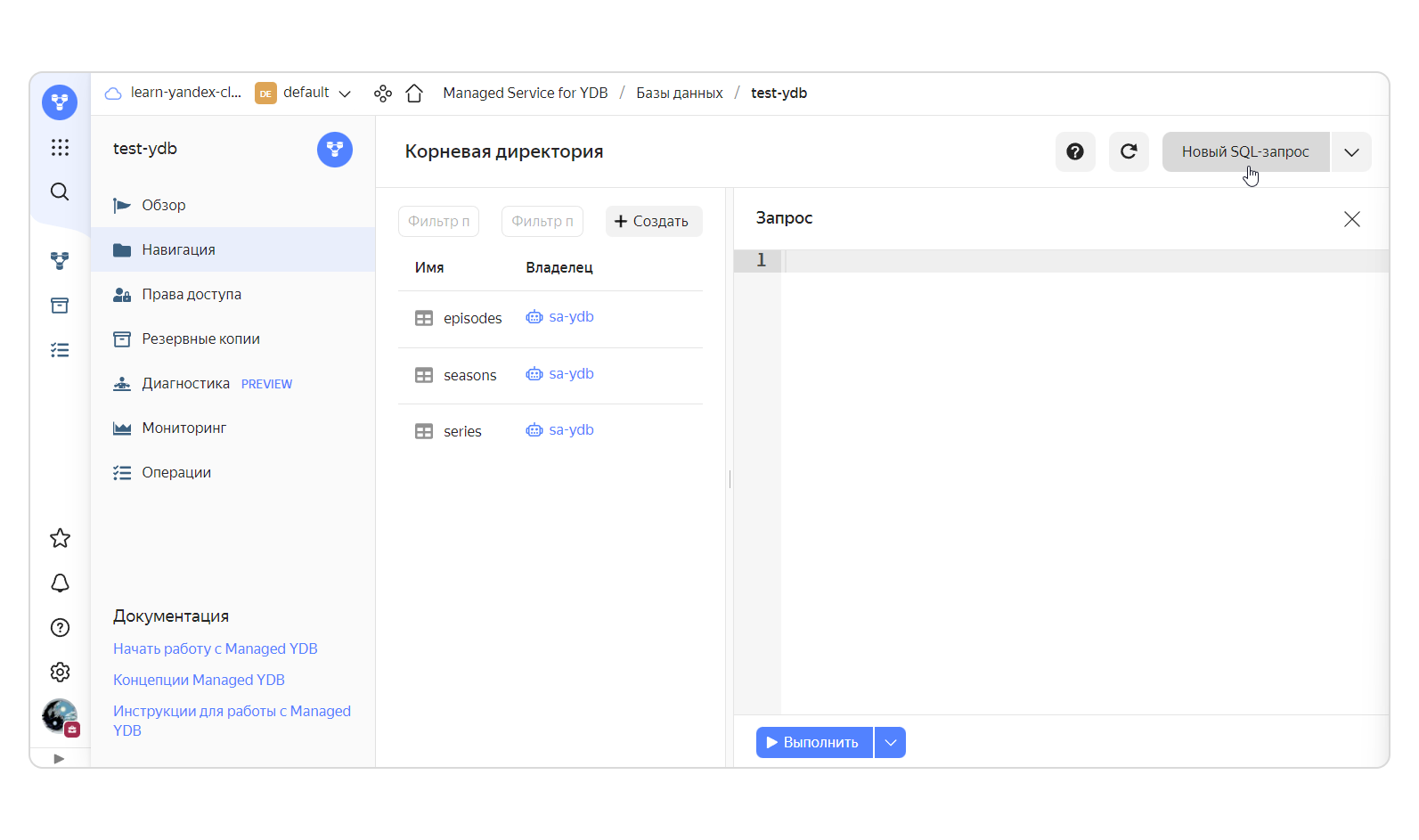1419x840 pixels.
Task: Open Managed Service for YDB breadcrumb
Action: (526, 93)
